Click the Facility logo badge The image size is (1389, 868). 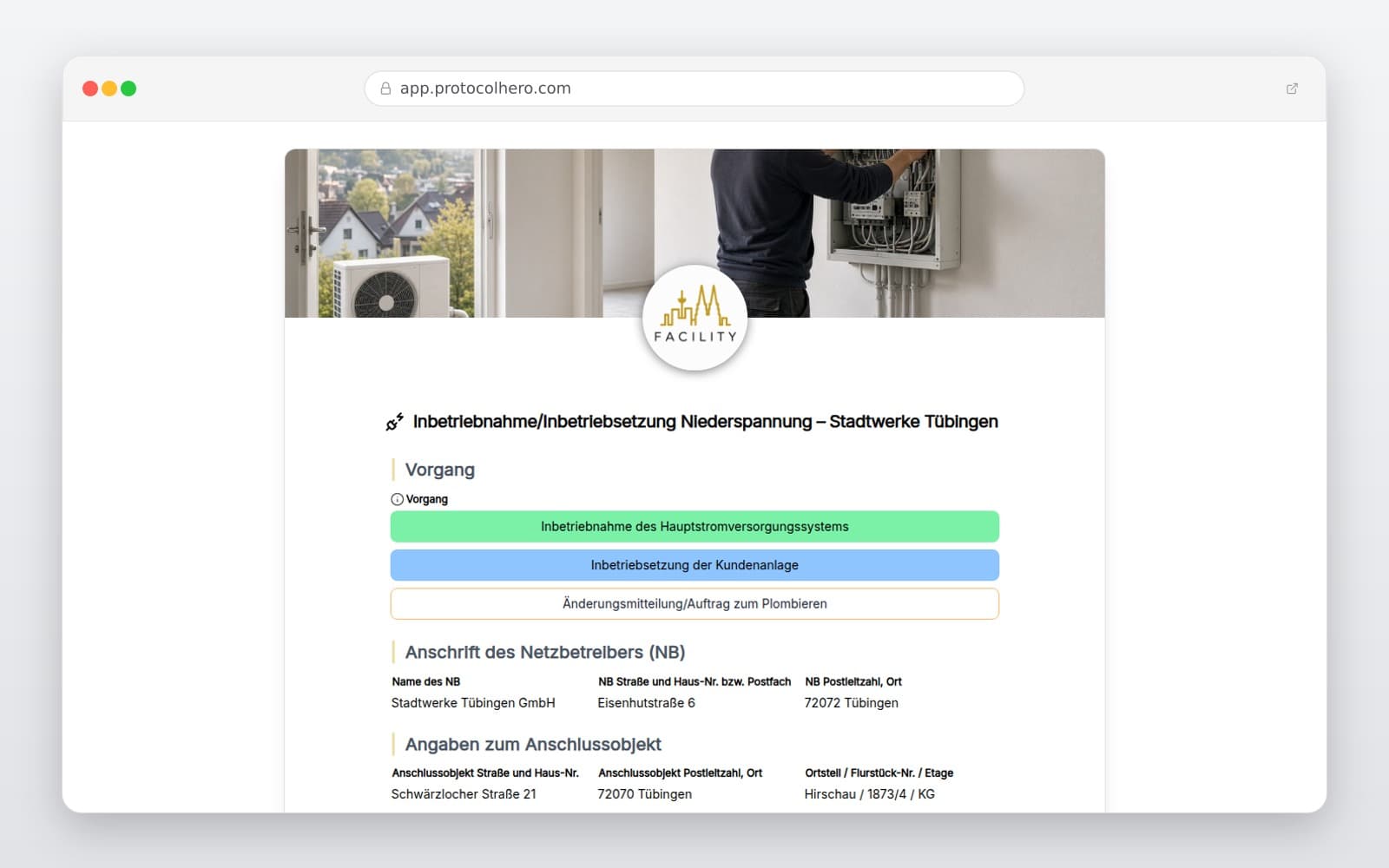click(x=694, y=318)
